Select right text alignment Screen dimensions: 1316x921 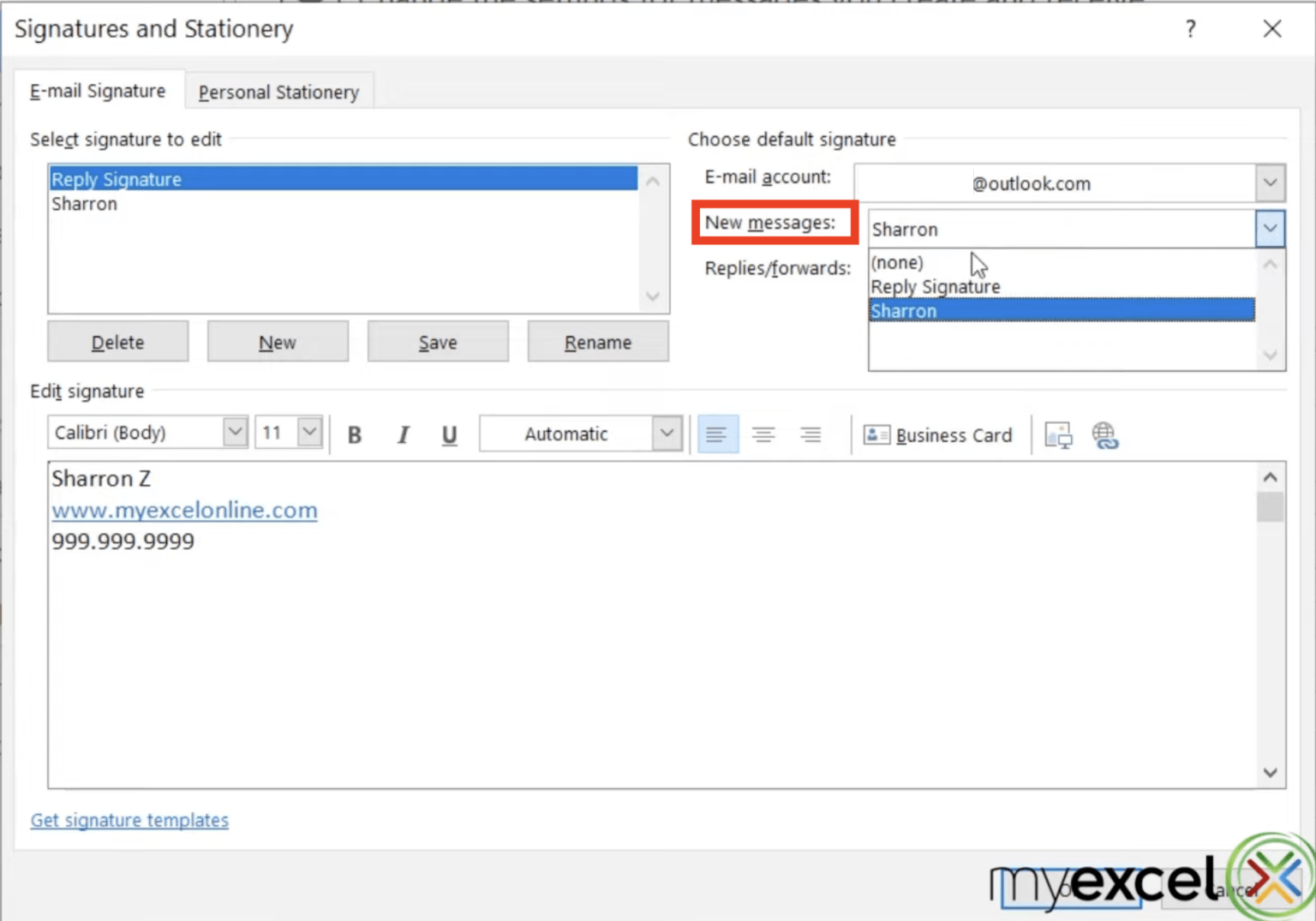810,434
